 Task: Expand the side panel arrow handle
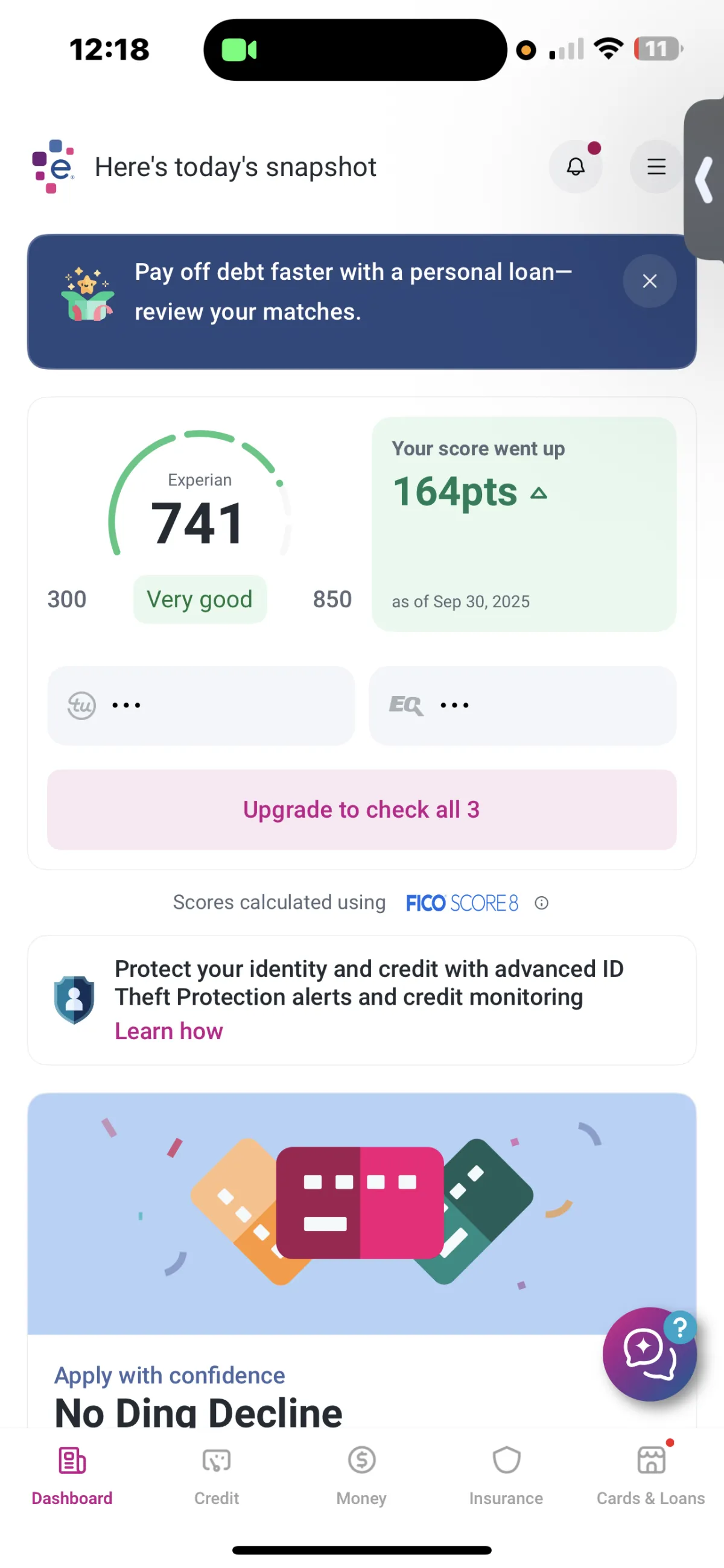[705, 180]
